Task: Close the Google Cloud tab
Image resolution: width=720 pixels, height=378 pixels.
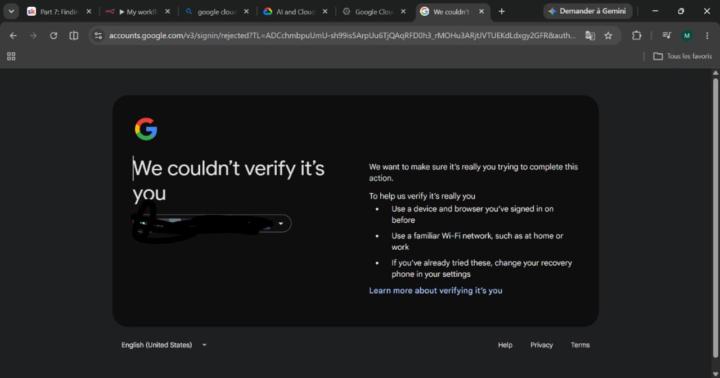Action: click(403, 11)
